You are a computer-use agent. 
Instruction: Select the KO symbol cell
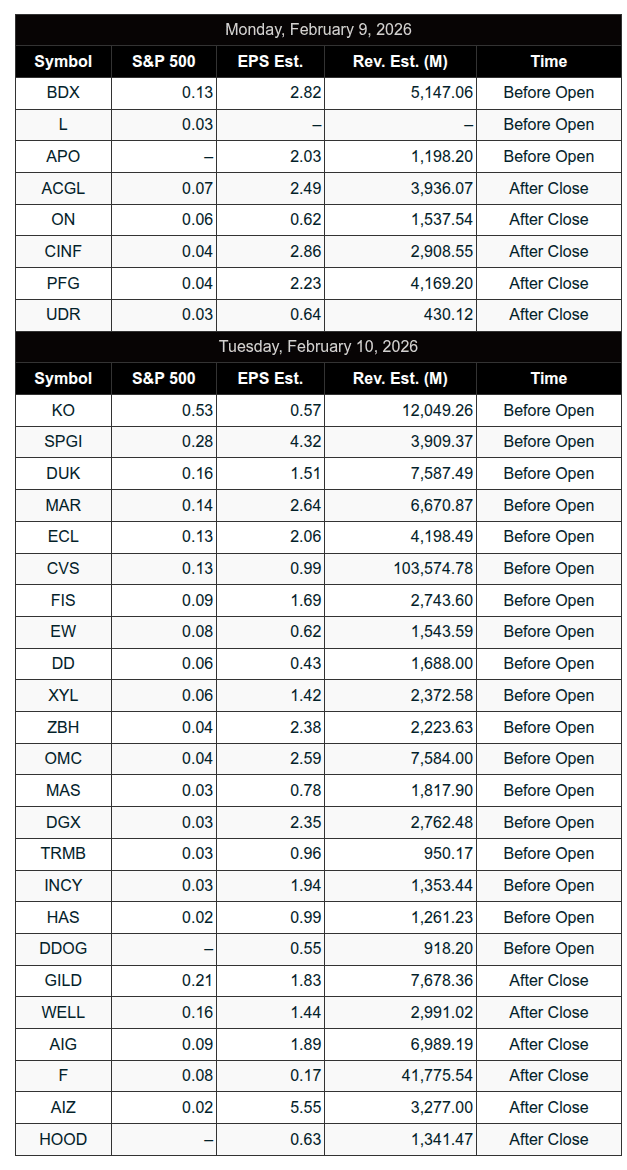point(63,410)
